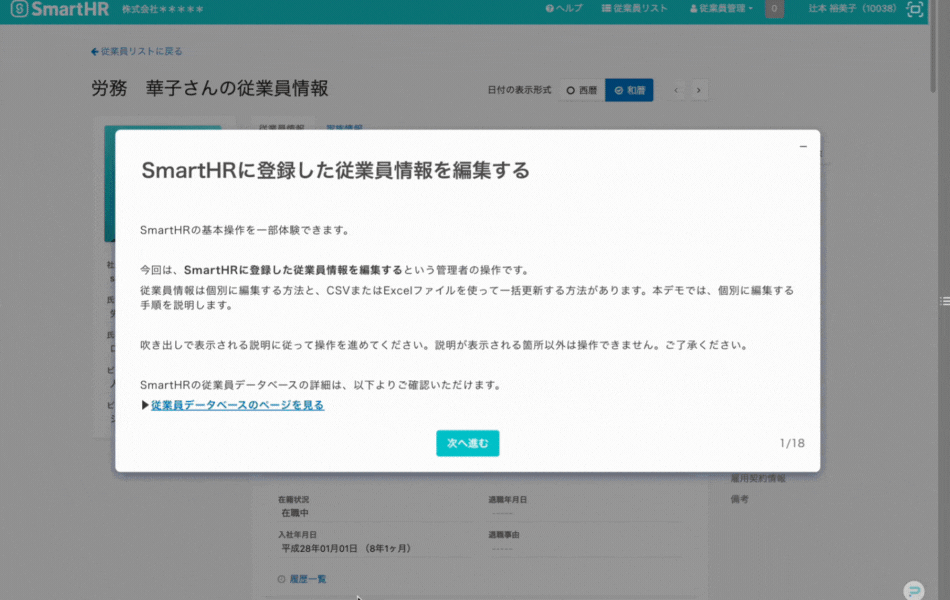Open the ヘルプ help icon link
Screen dimensions: 950x600
[564, 9]
